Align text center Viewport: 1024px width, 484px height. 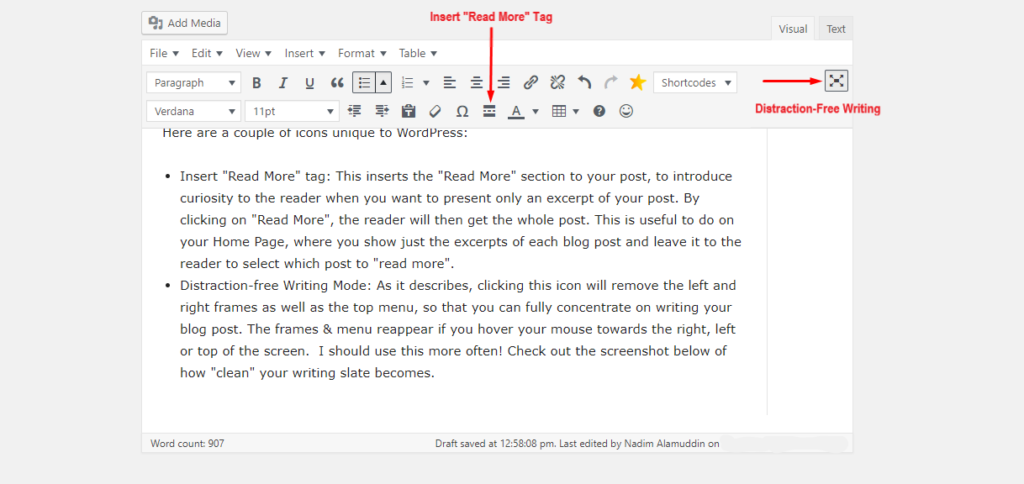tap(477, 83)
